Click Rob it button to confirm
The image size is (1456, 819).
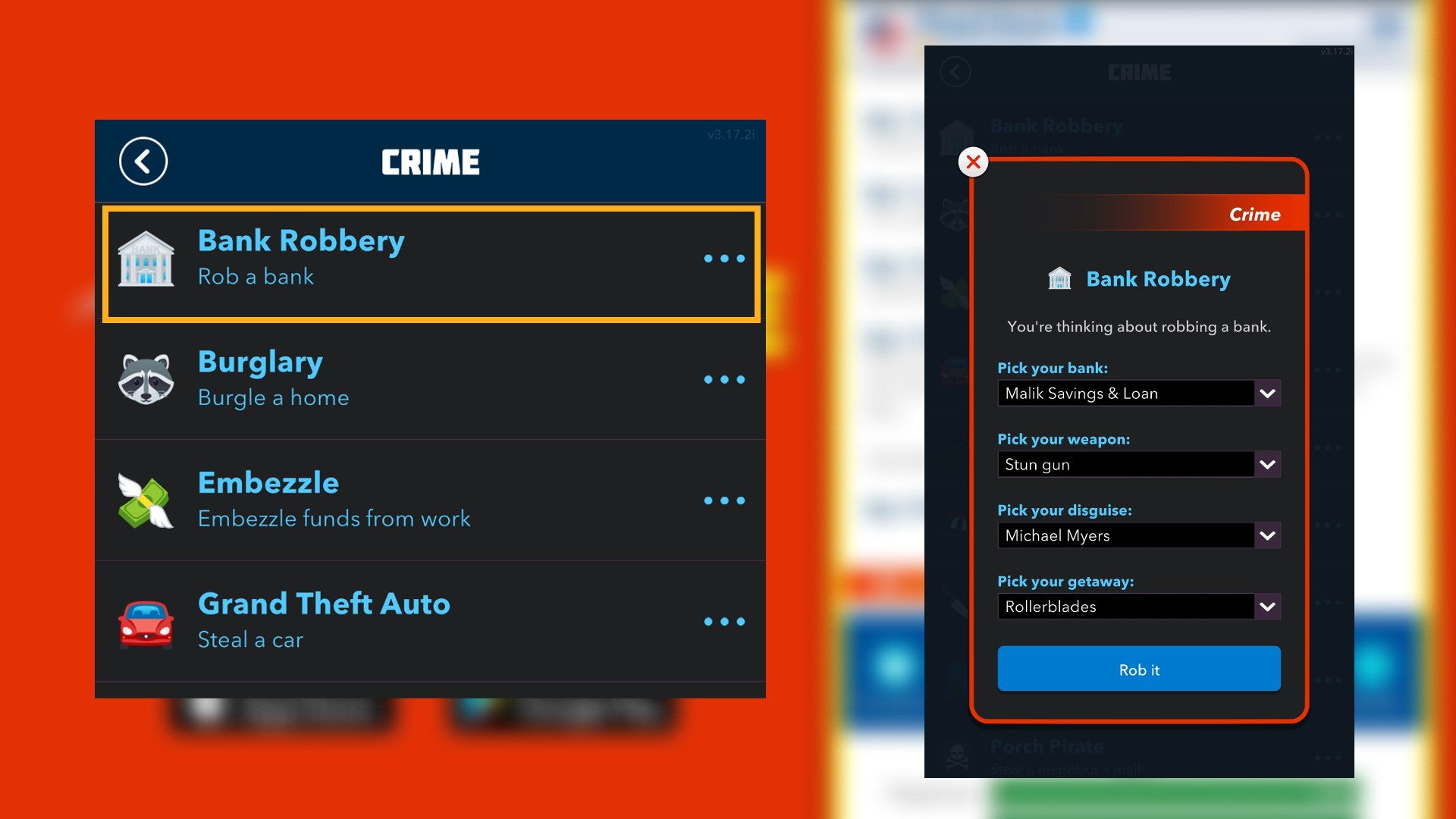point(1139,670)
